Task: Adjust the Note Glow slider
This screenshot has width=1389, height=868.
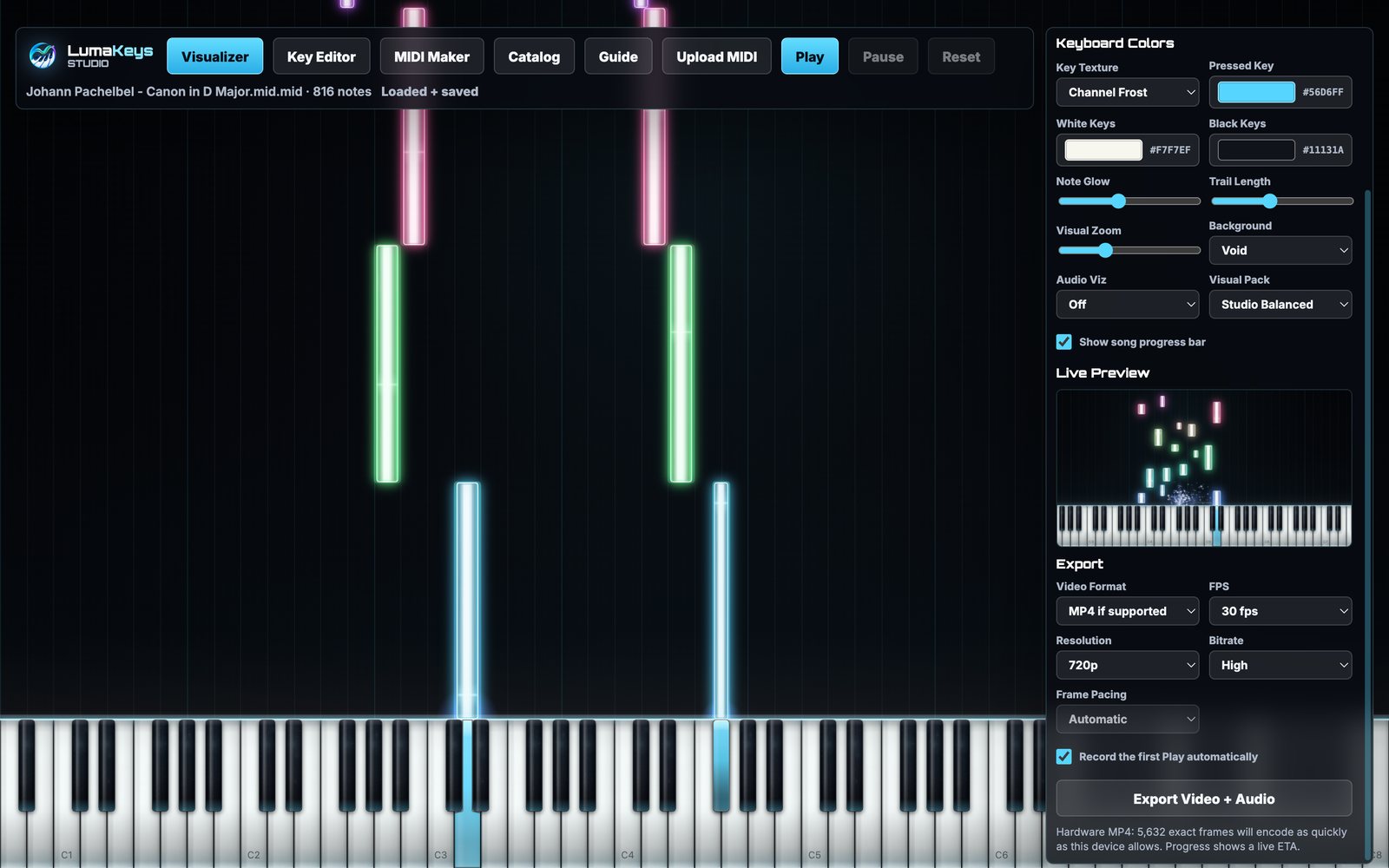Action: tap(1129, 201)
